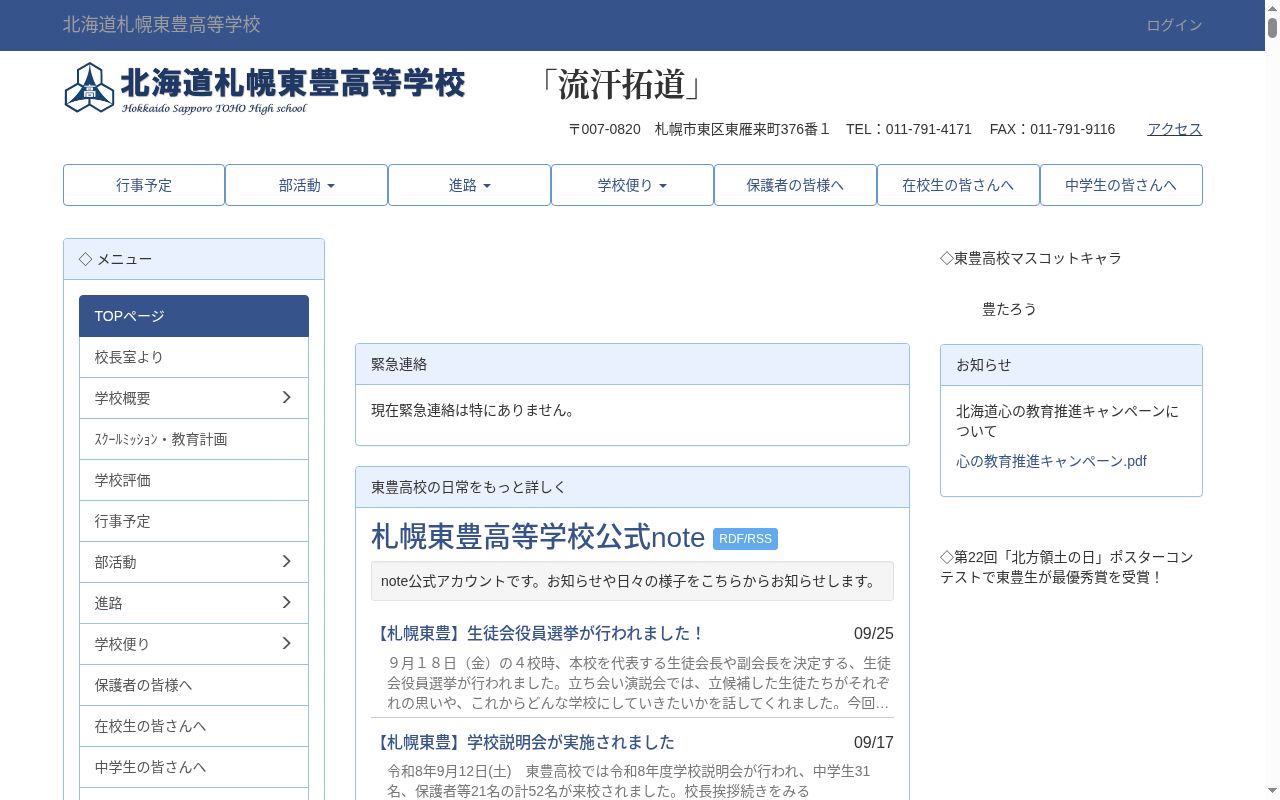
Task: Click the 現在緊急連絡は特にありません notice
Action: [x=475, y=410]
